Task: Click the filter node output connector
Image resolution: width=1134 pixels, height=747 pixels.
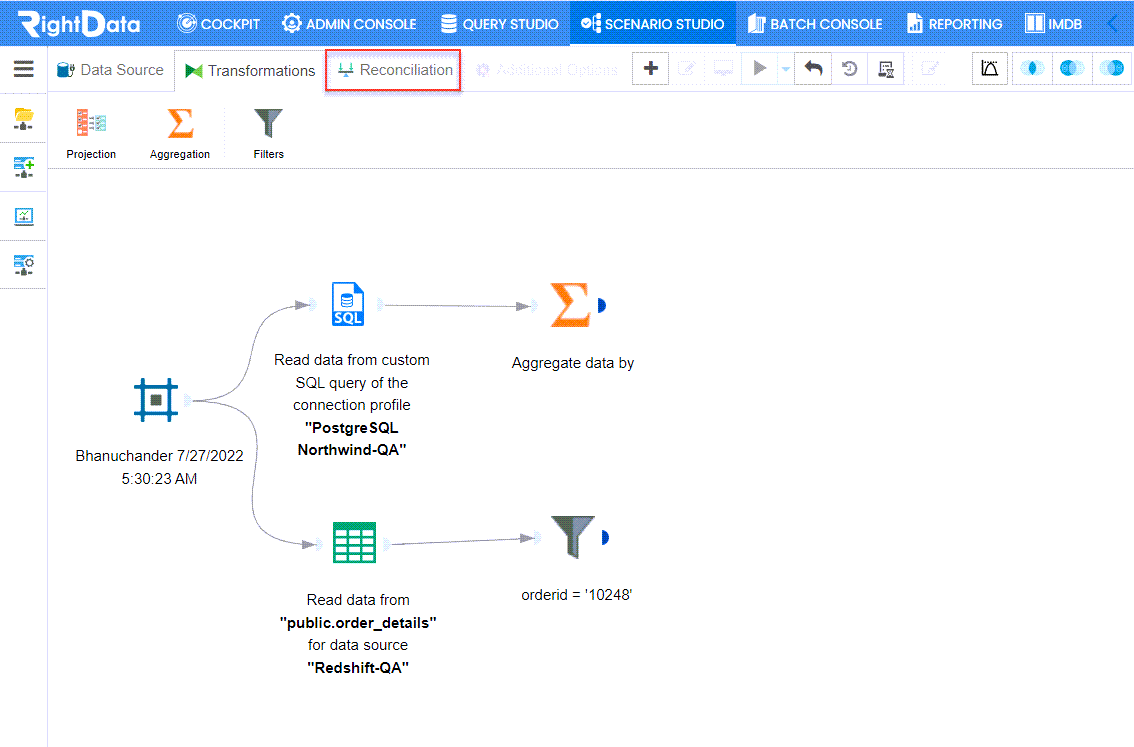Action: point(605,537)
